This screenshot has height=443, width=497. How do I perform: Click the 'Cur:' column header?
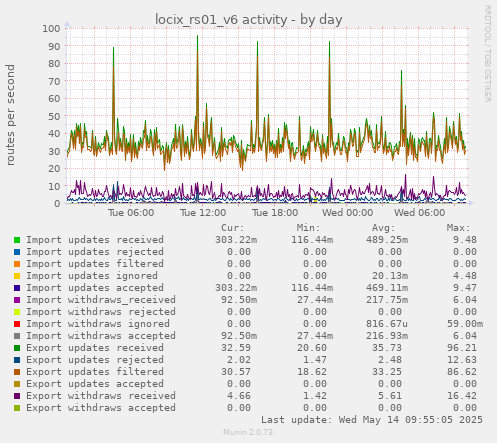233,228
